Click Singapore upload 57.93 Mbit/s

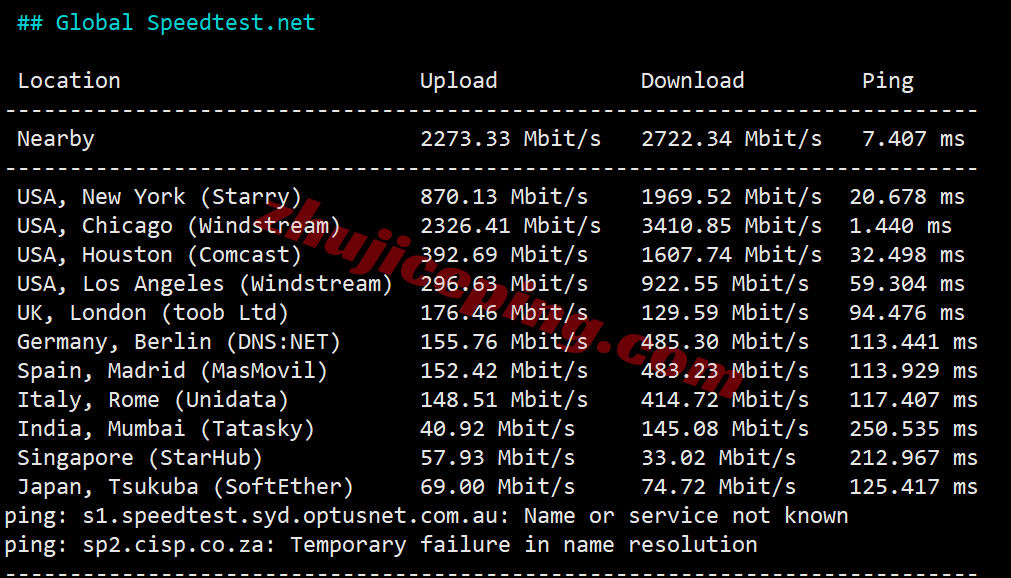(x=498, y=458)
